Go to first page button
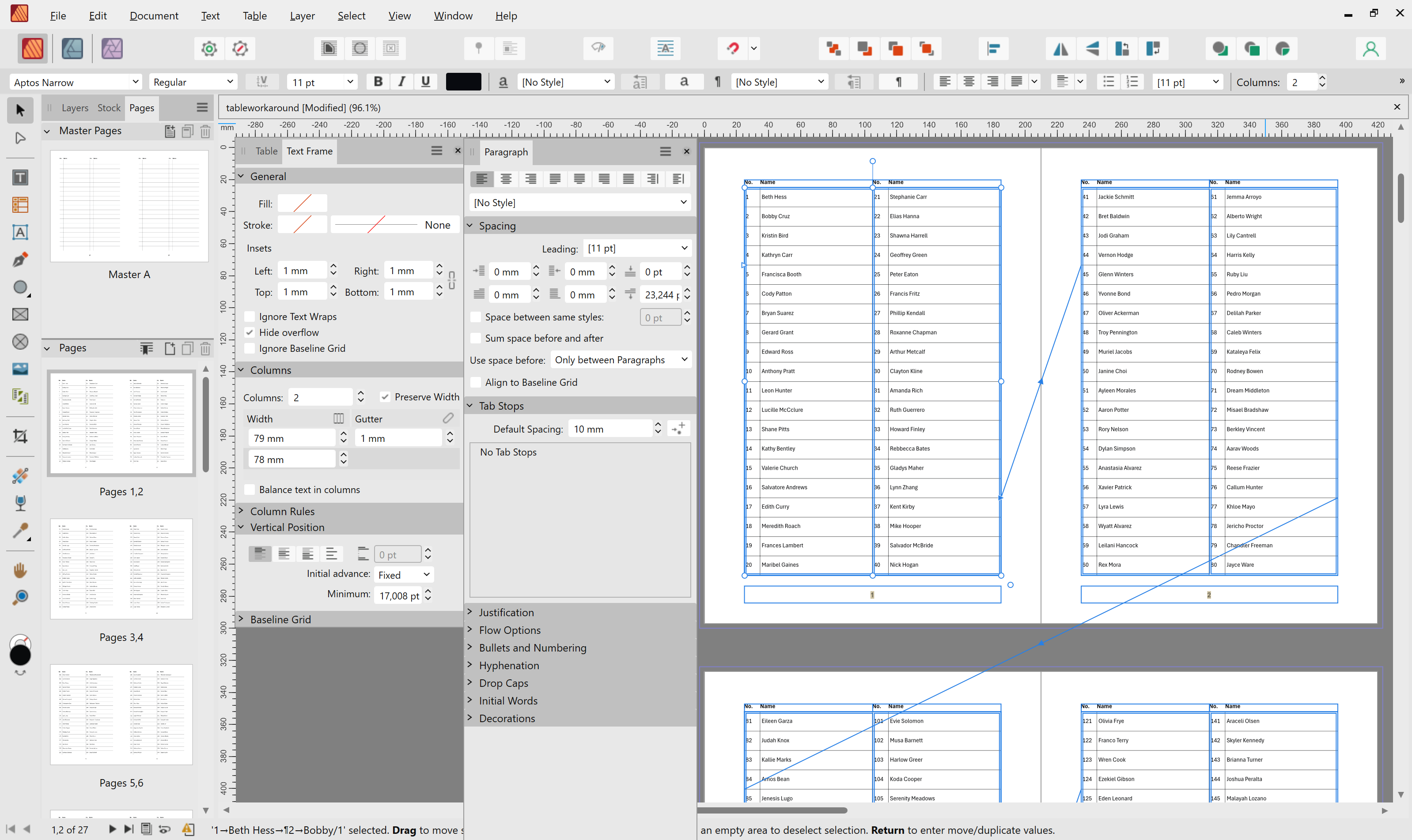The width and height of the screenshot is (1412, 840). point(10,829)
